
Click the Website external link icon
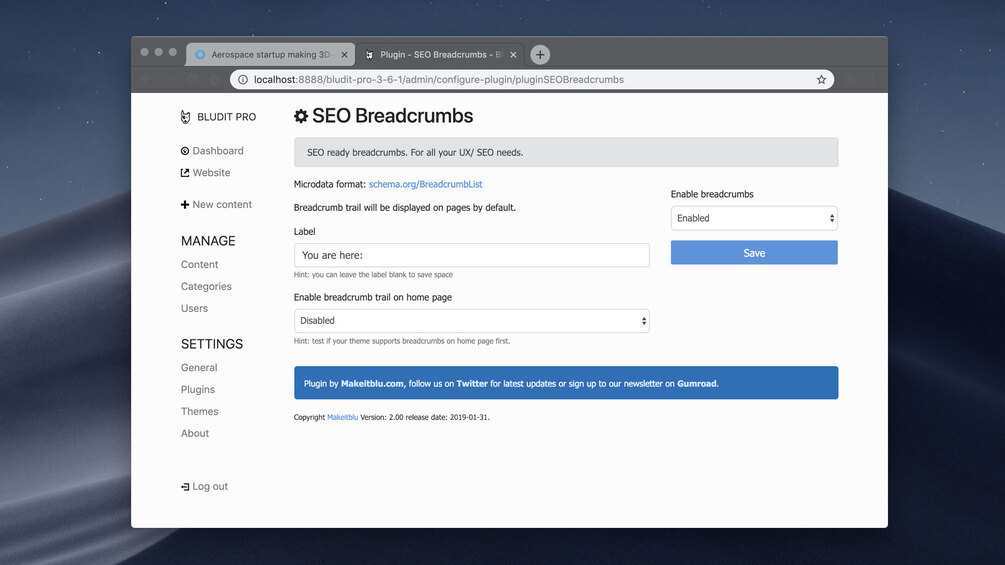click(185, 173)
